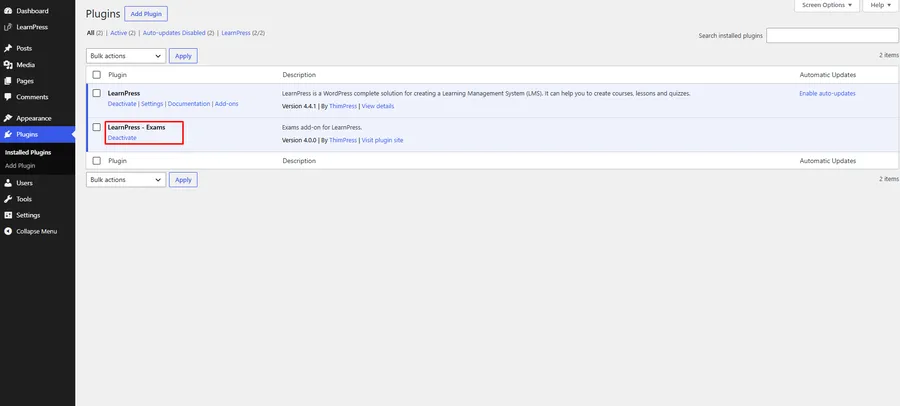
Task: Click the Dashboard icon in sidebar
Action: coord(8,11)
